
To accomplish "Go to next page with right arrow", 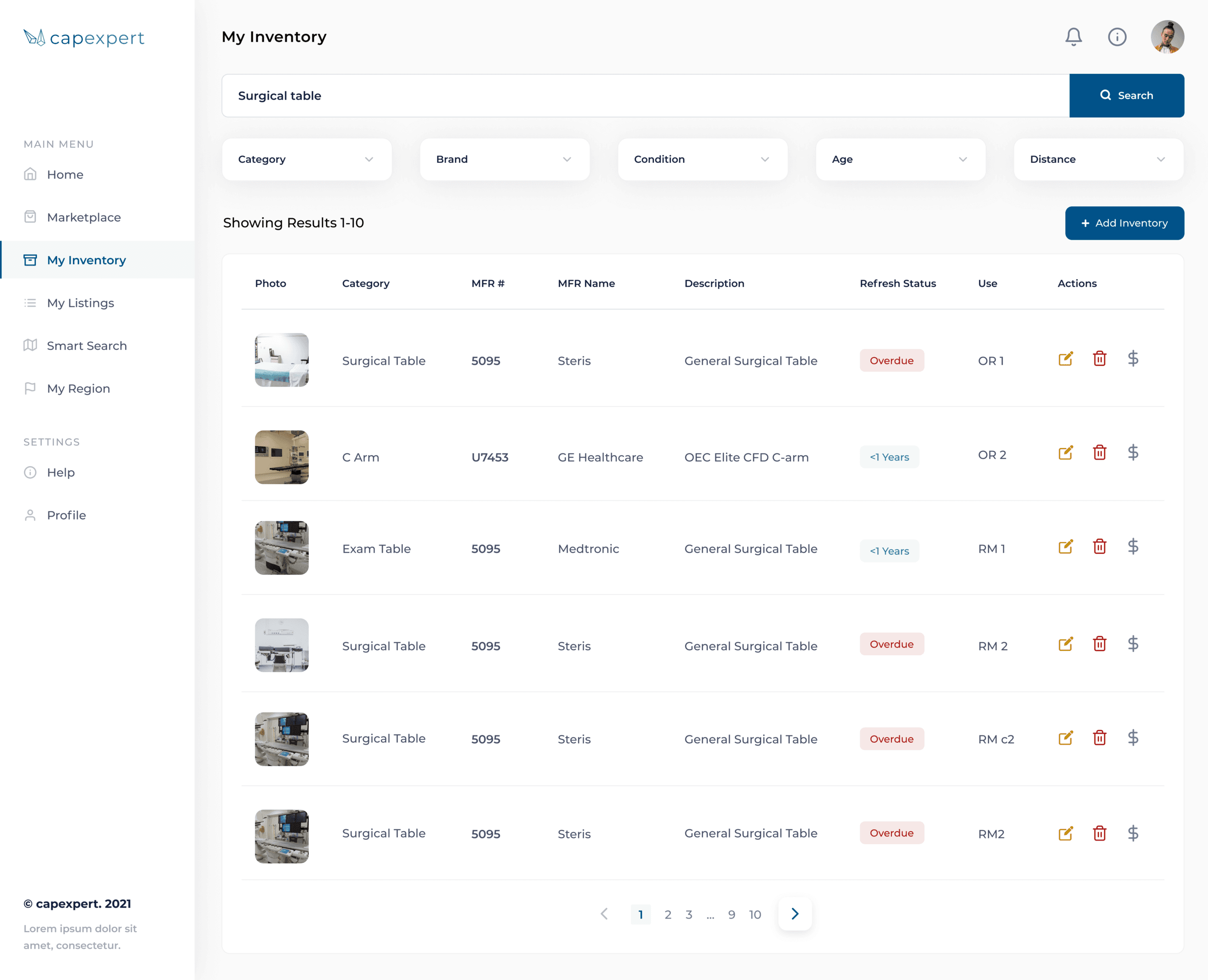I will 794,914.
